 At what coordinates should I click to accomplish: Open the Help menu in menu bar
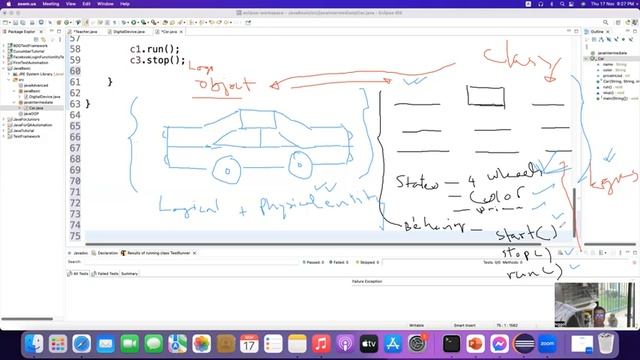click(x=124, y=4)
